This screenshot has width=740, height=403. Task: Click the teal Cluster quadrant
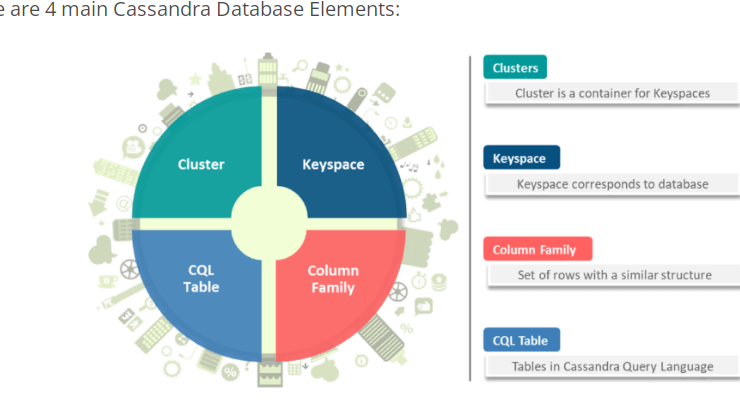pyautogui.click(x=201, y=156)
